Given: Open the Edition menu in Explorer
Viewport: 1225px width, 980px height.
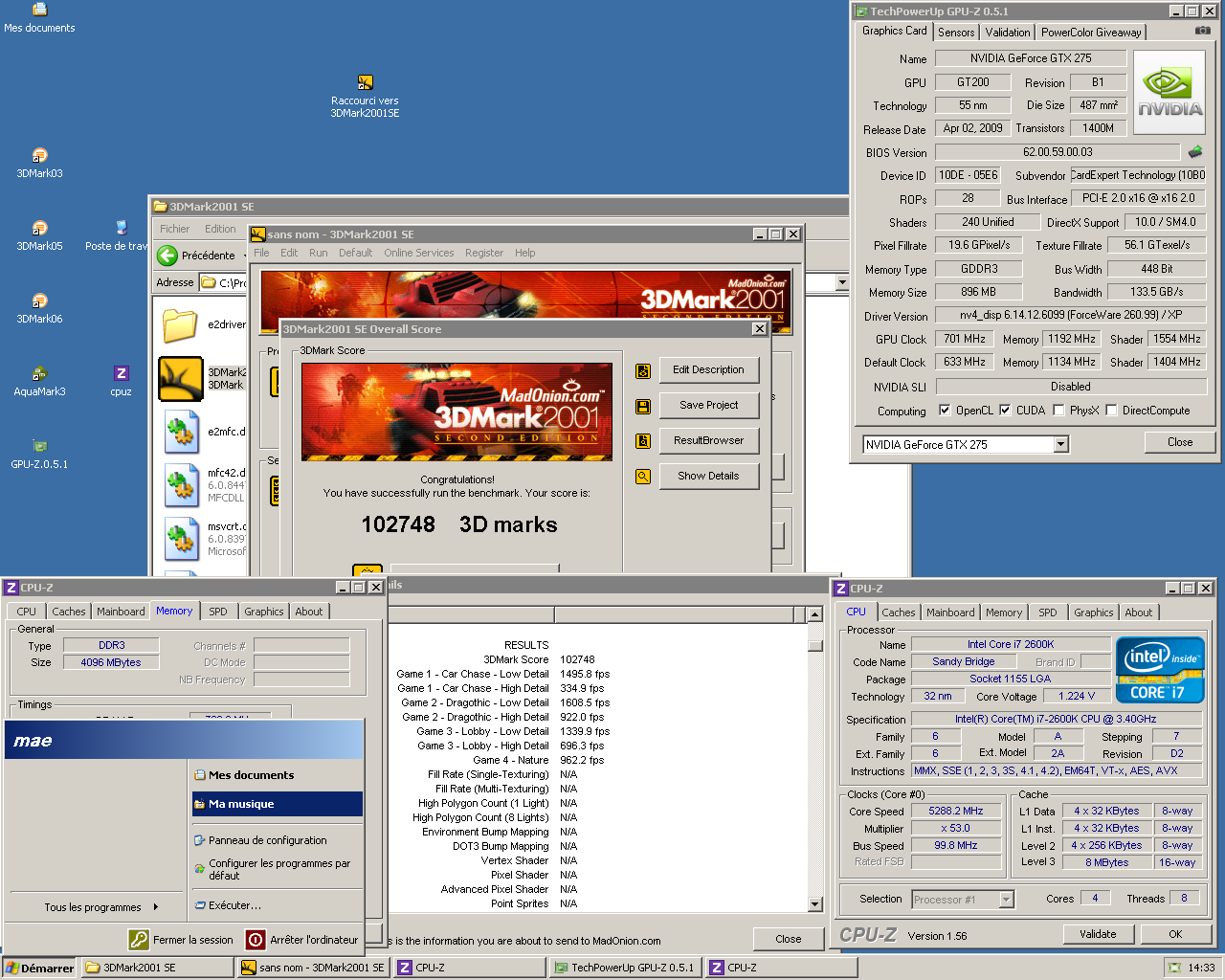Looking at the screenshot, I should point(220,229).
